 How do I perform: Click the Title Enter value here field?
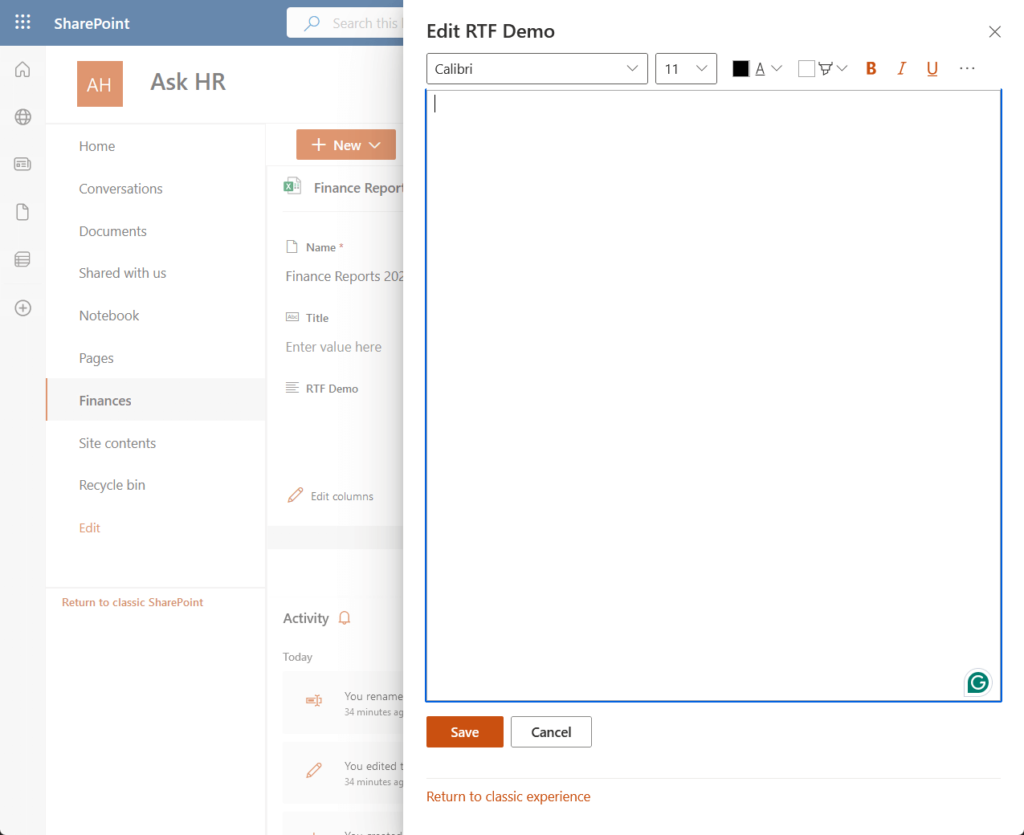coord(334,347)
